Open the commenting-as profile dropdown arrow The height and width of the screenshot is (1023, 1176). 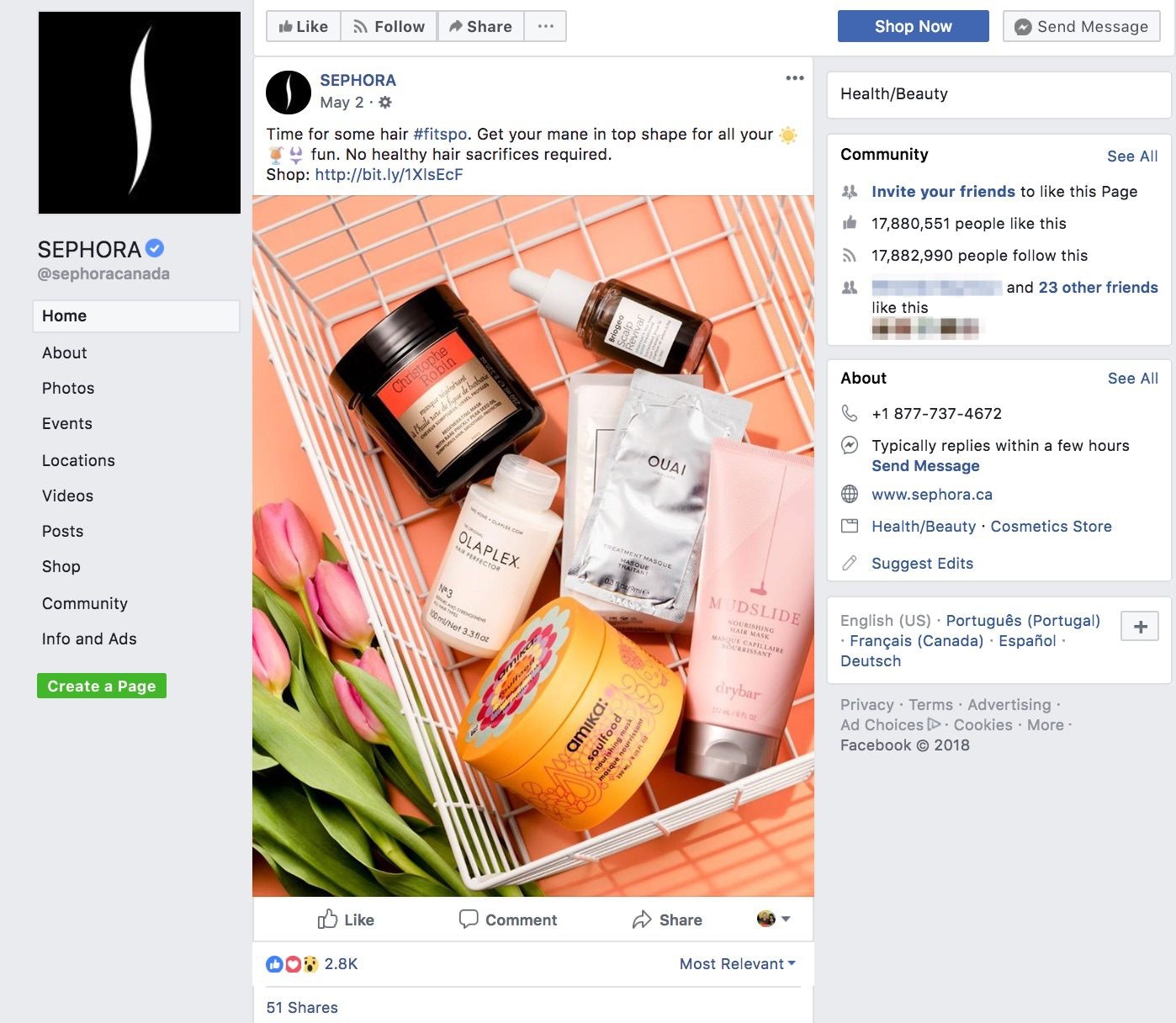coord(786,920)
